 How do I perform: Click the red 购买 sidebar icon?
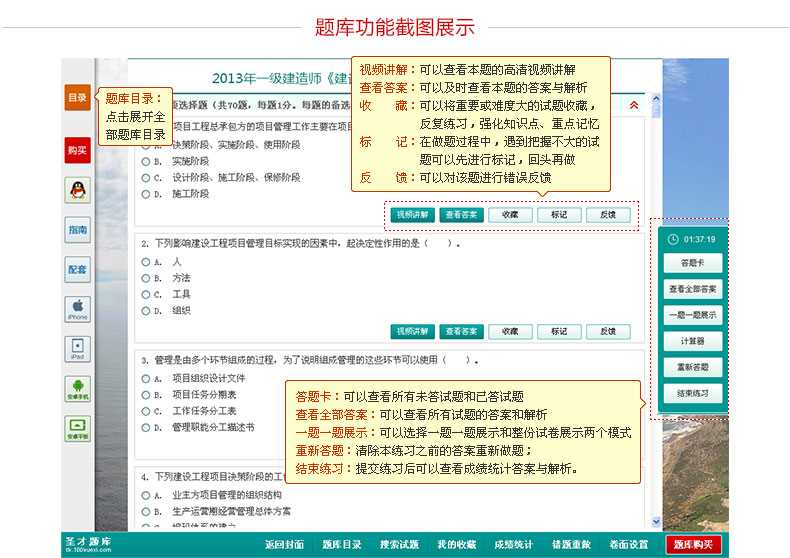coord(77,150)
